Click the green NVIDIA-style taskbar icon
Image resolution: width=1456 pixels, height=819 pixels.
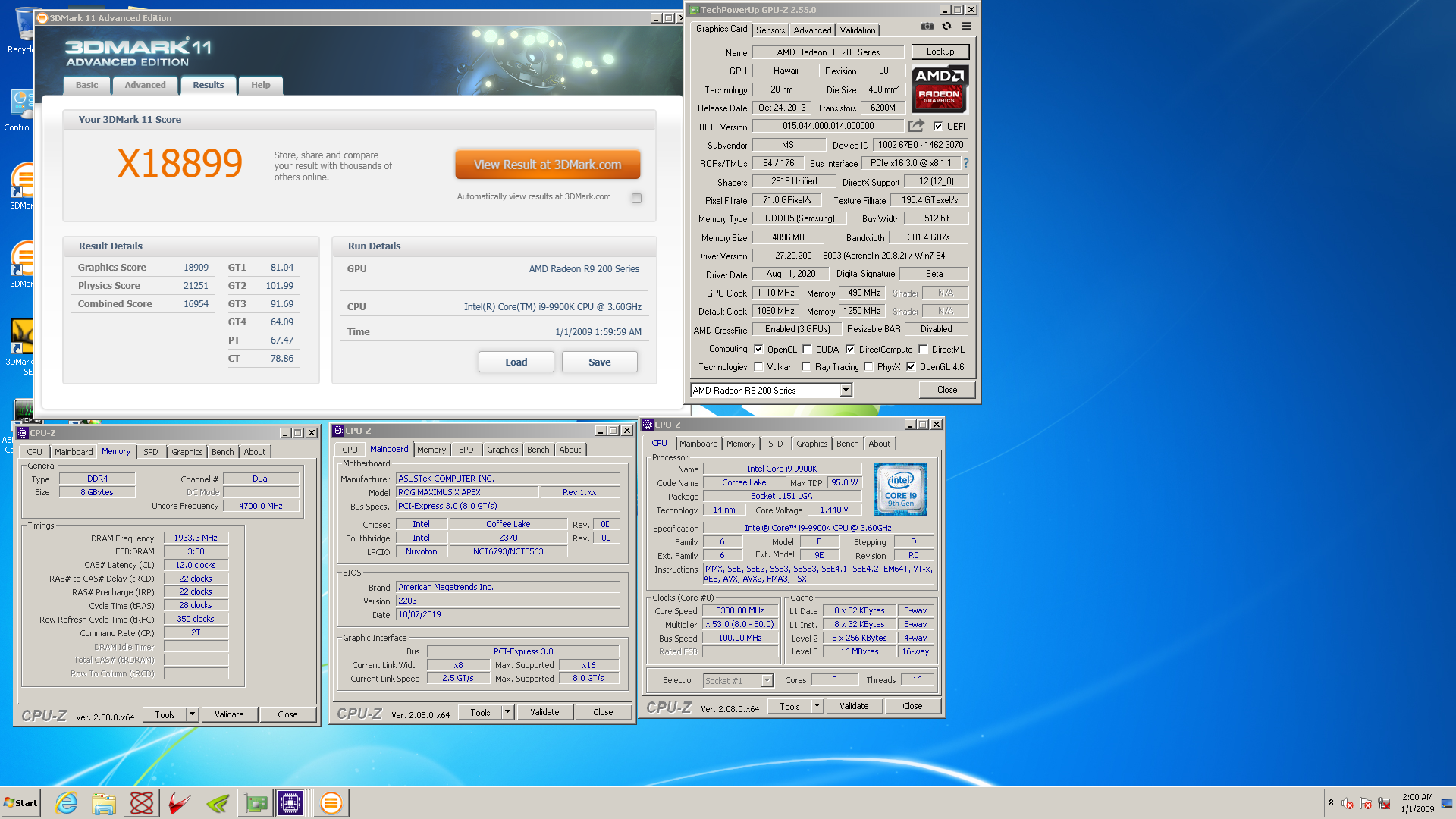(217, 803)
